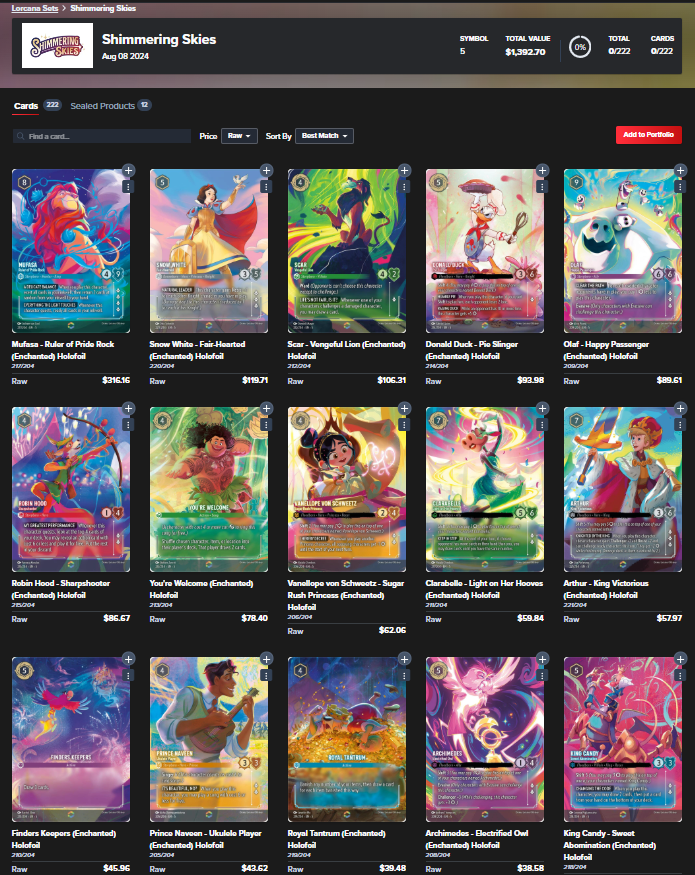Click the Aug 08 2024 release date
695x875 pixels.
[x=125, y=56]
